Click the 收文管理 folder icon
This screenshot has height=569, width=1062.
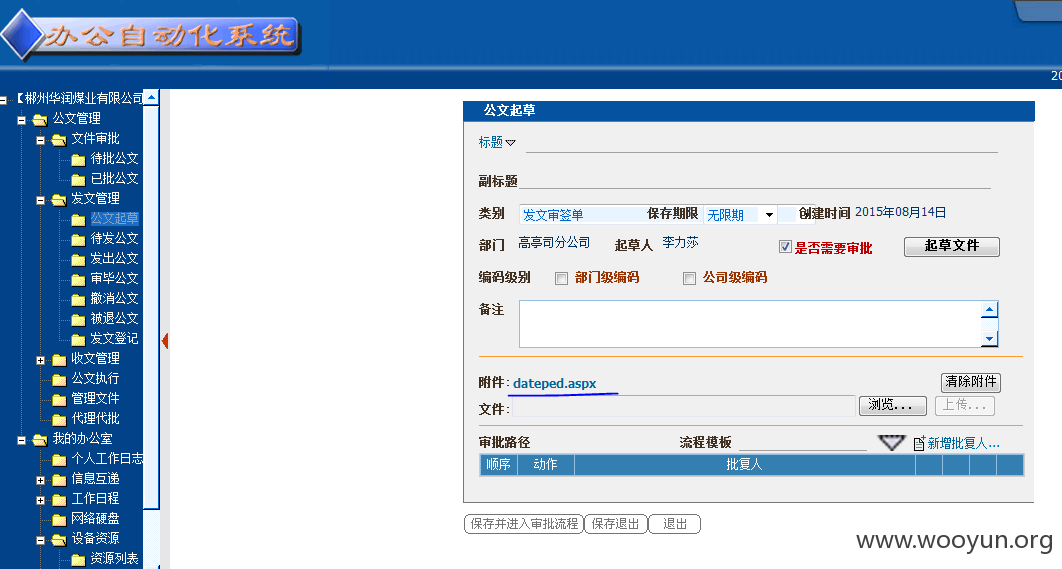(59, 359)
